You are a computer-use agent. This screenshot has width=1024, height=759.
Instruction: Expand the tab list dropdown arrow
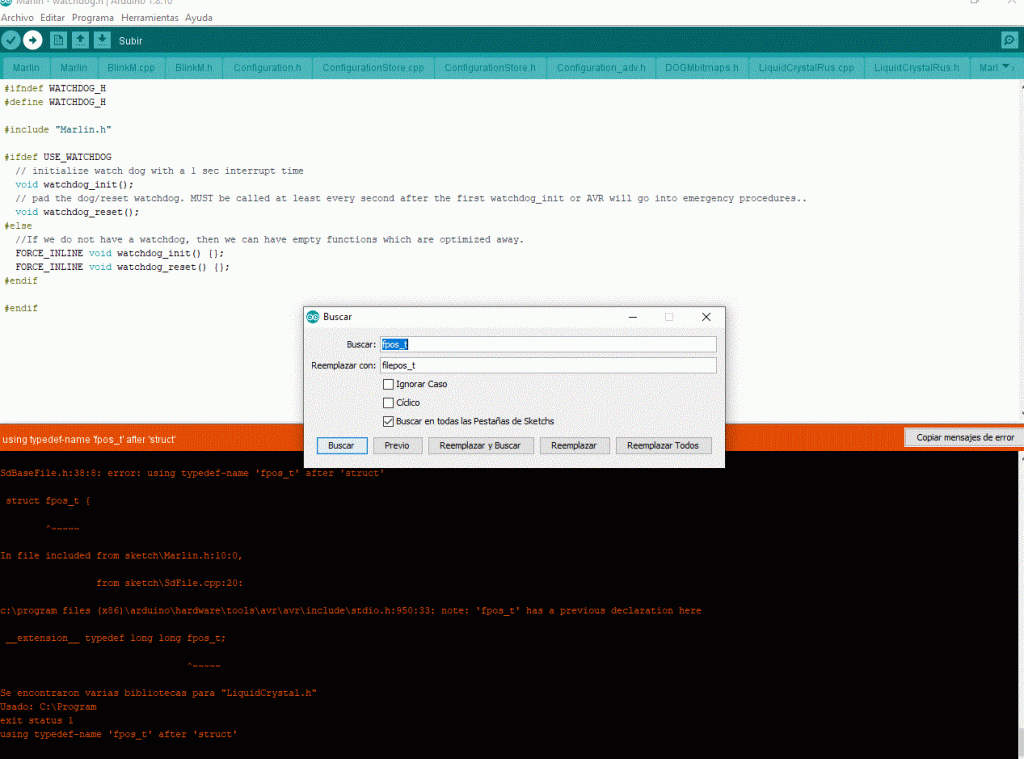point(1006,67)
